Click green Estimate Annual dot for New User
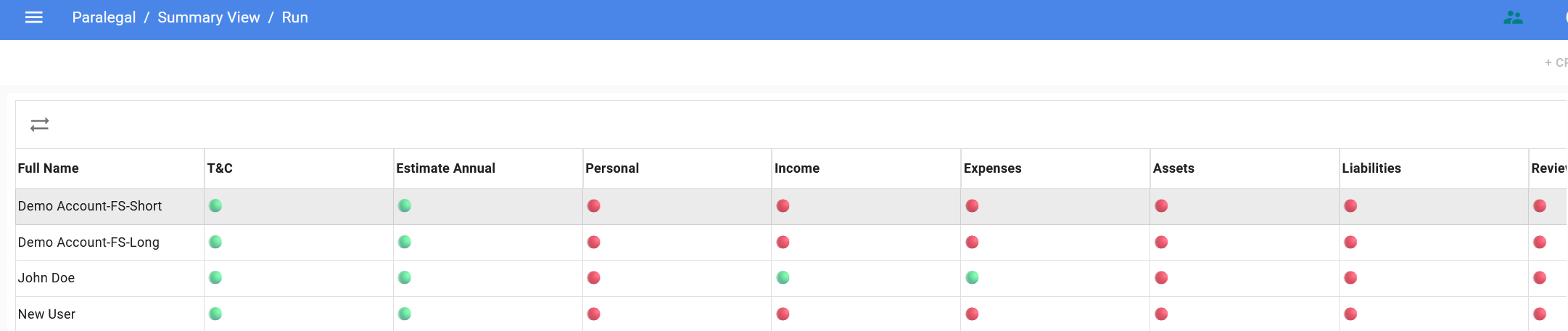 405,314
